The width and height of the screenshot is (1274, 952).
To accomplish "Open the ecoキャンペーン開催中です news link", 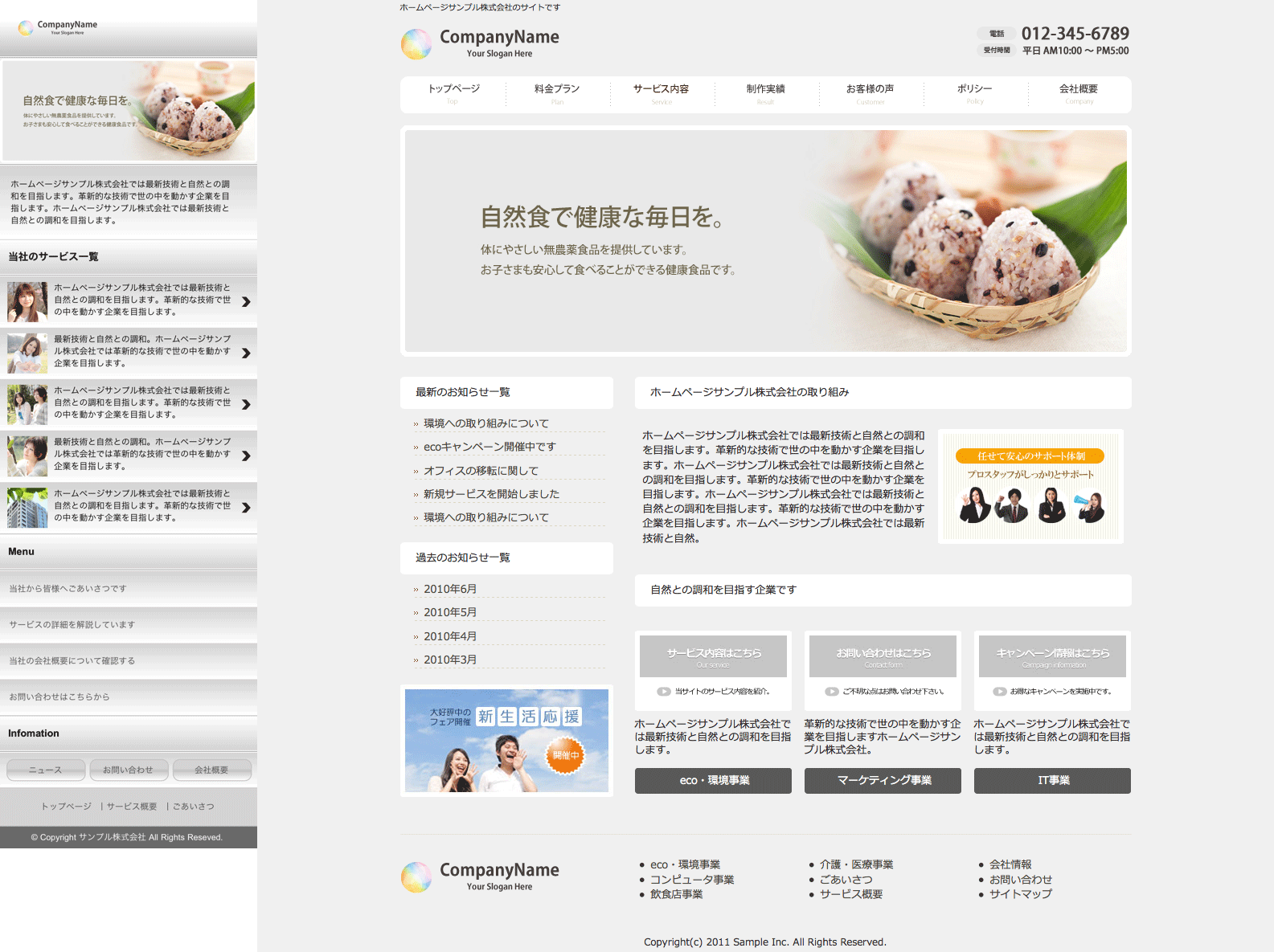I will (x=490, y=447).
